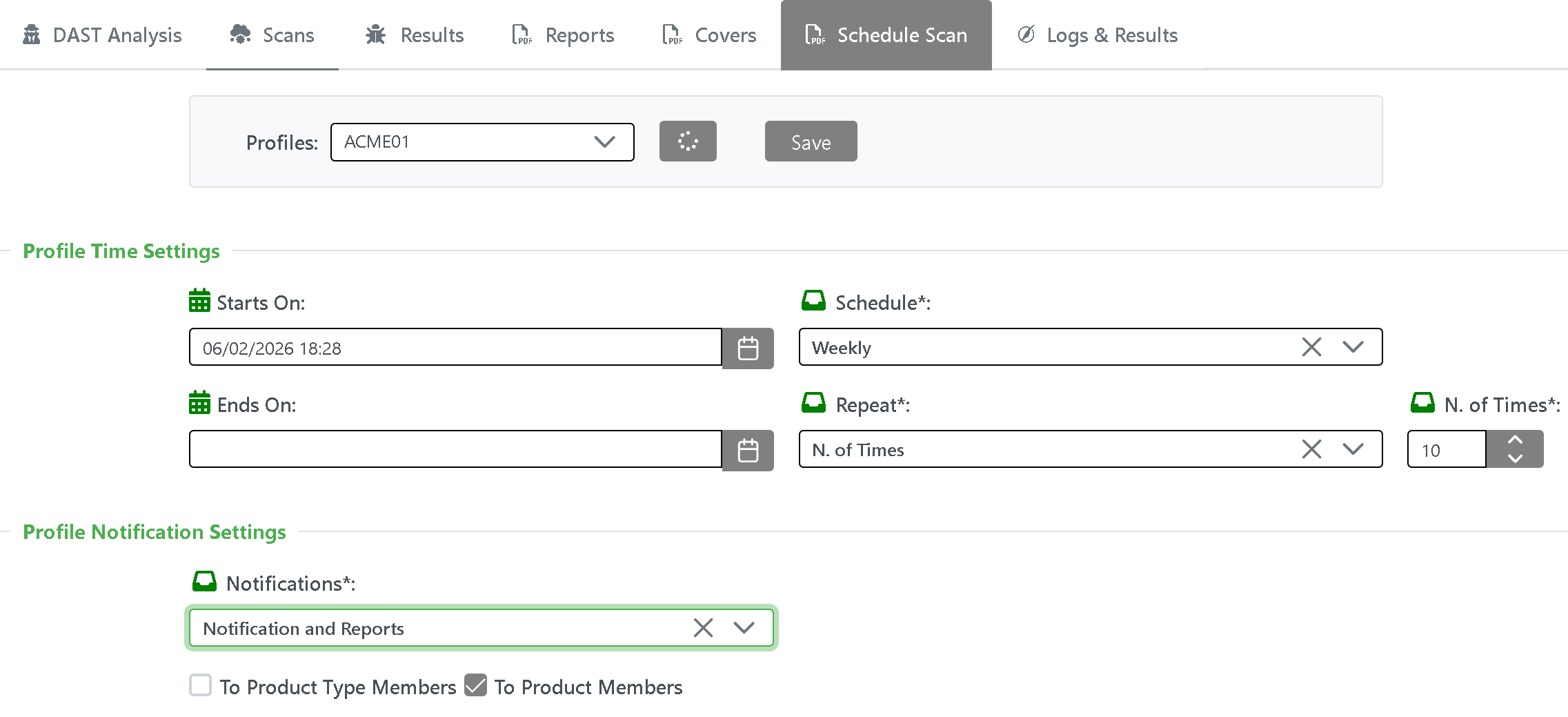Viewport: 1568px width, 717px height.
Task: Increase the N. of Times value
Action: pos(1515,440)
